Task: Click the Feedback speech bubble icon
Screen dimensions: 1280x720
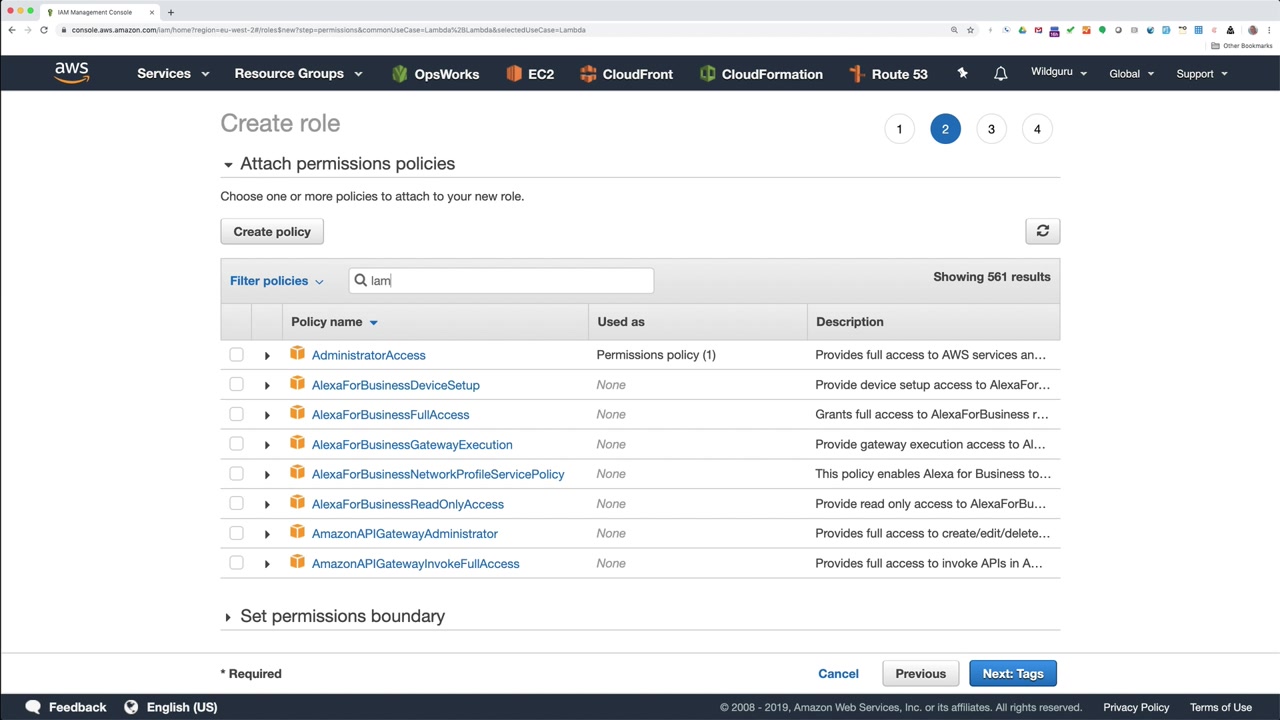Action: coord(33,707)
